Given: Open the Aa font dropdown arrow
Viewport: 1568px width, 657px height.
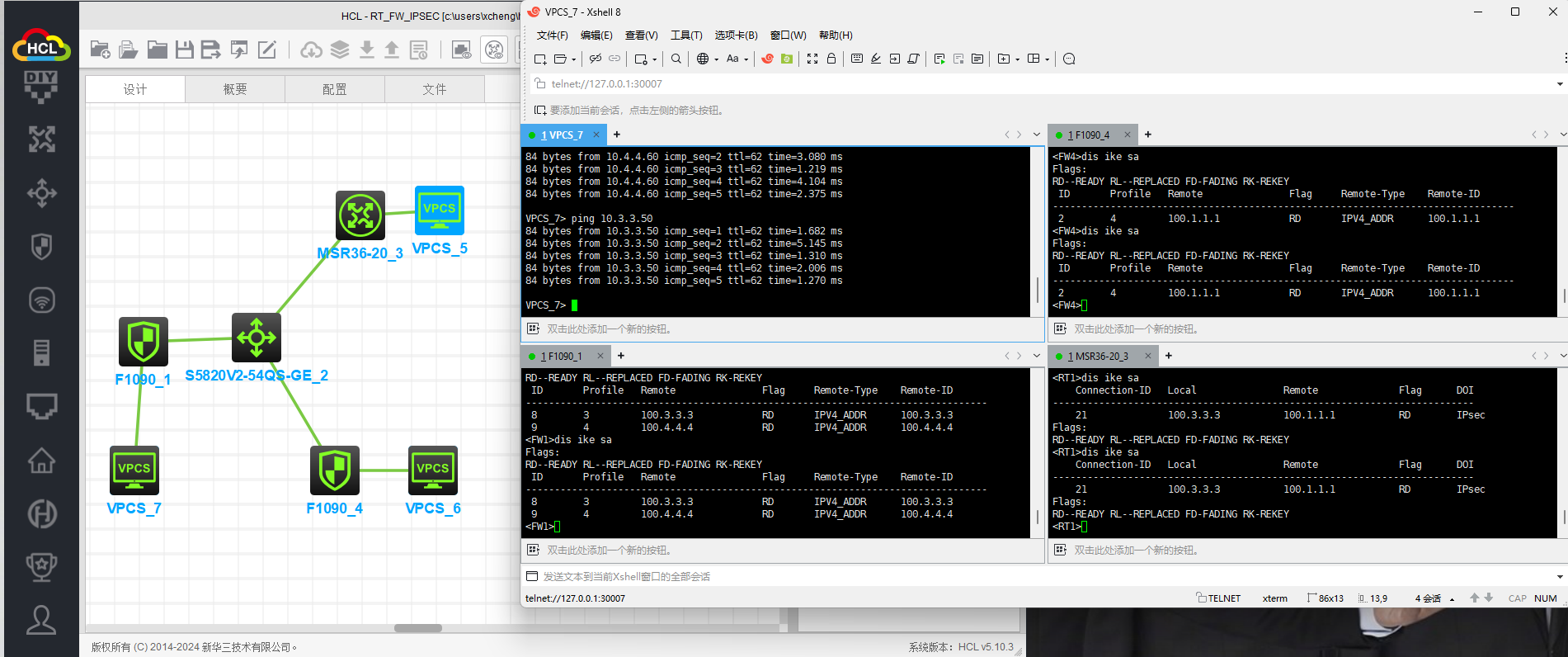Looking at the screenshot, I should [746, 59].
